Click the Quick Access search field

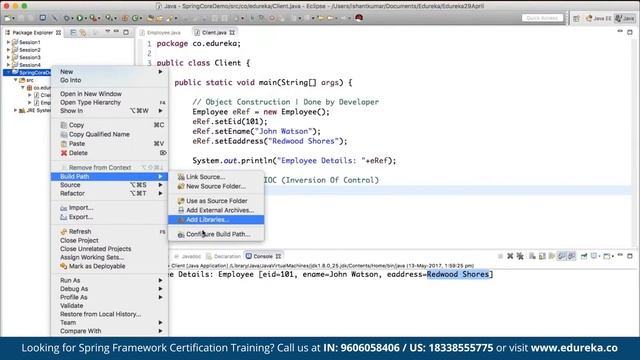click(x=542, y=18)
